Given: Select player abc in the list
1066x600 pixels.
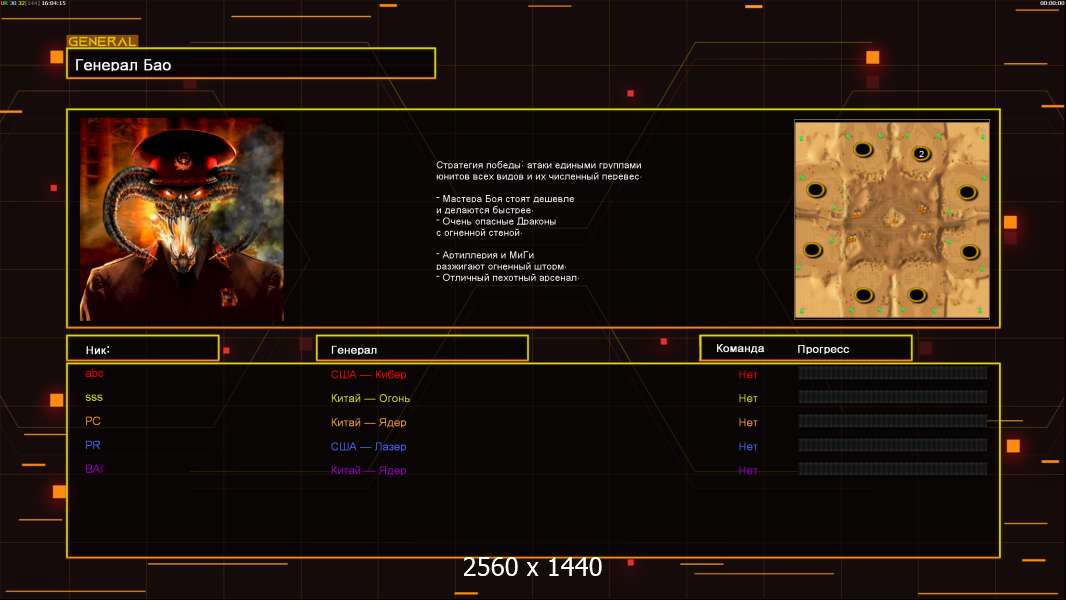Looking at the screenshot, I should tap(95, 374).
